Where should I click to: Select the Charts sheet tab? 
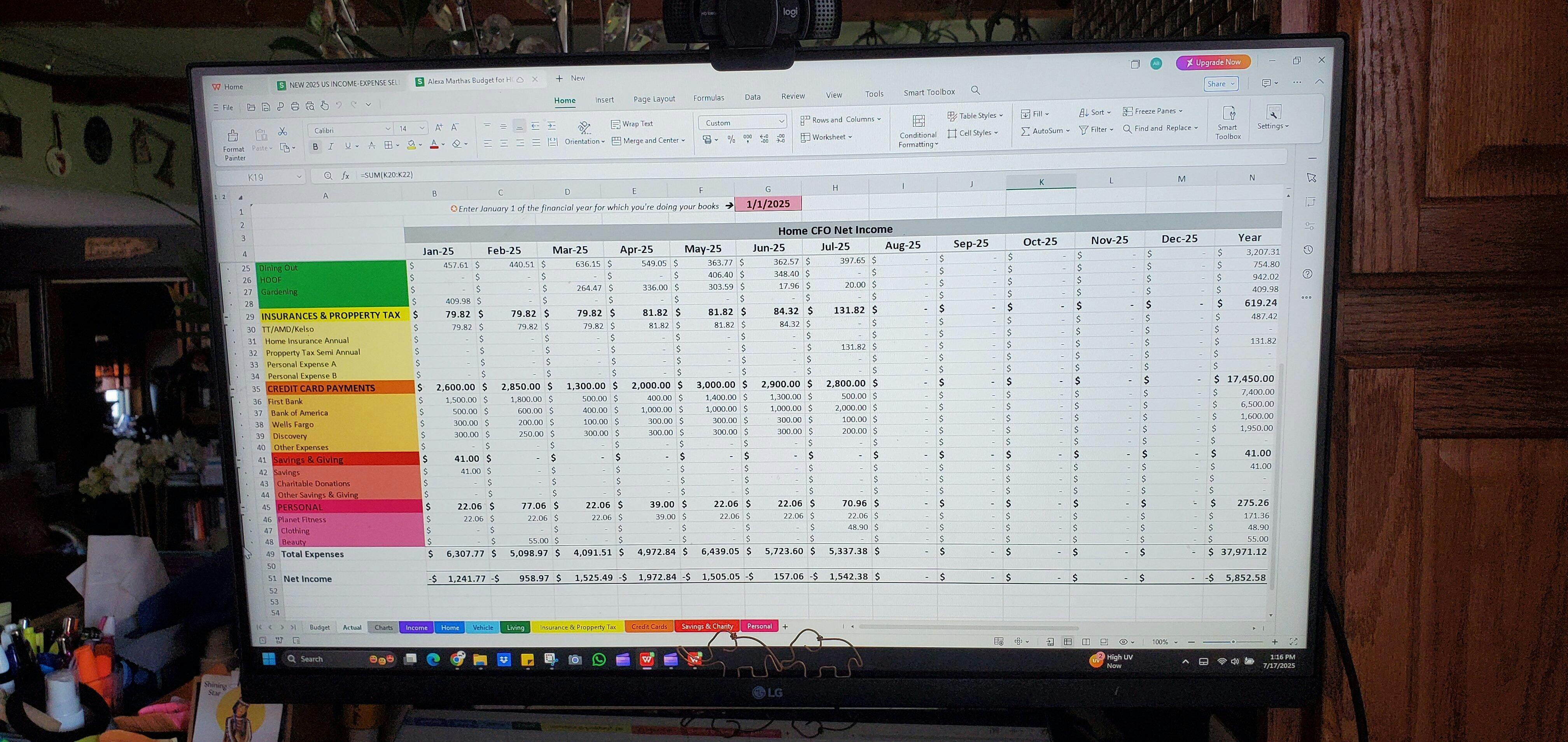pos(383,628)
